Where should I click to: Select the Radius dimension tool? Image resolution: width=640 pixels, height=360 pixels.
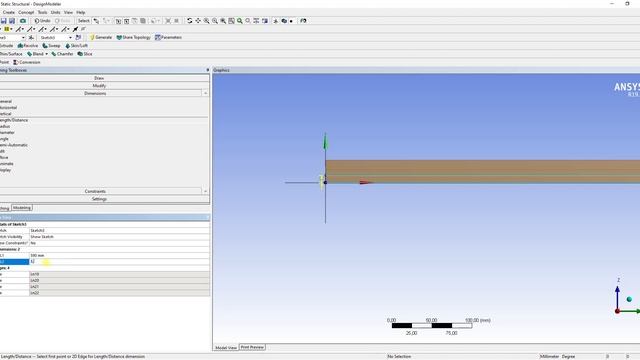(x=5, y=127)
